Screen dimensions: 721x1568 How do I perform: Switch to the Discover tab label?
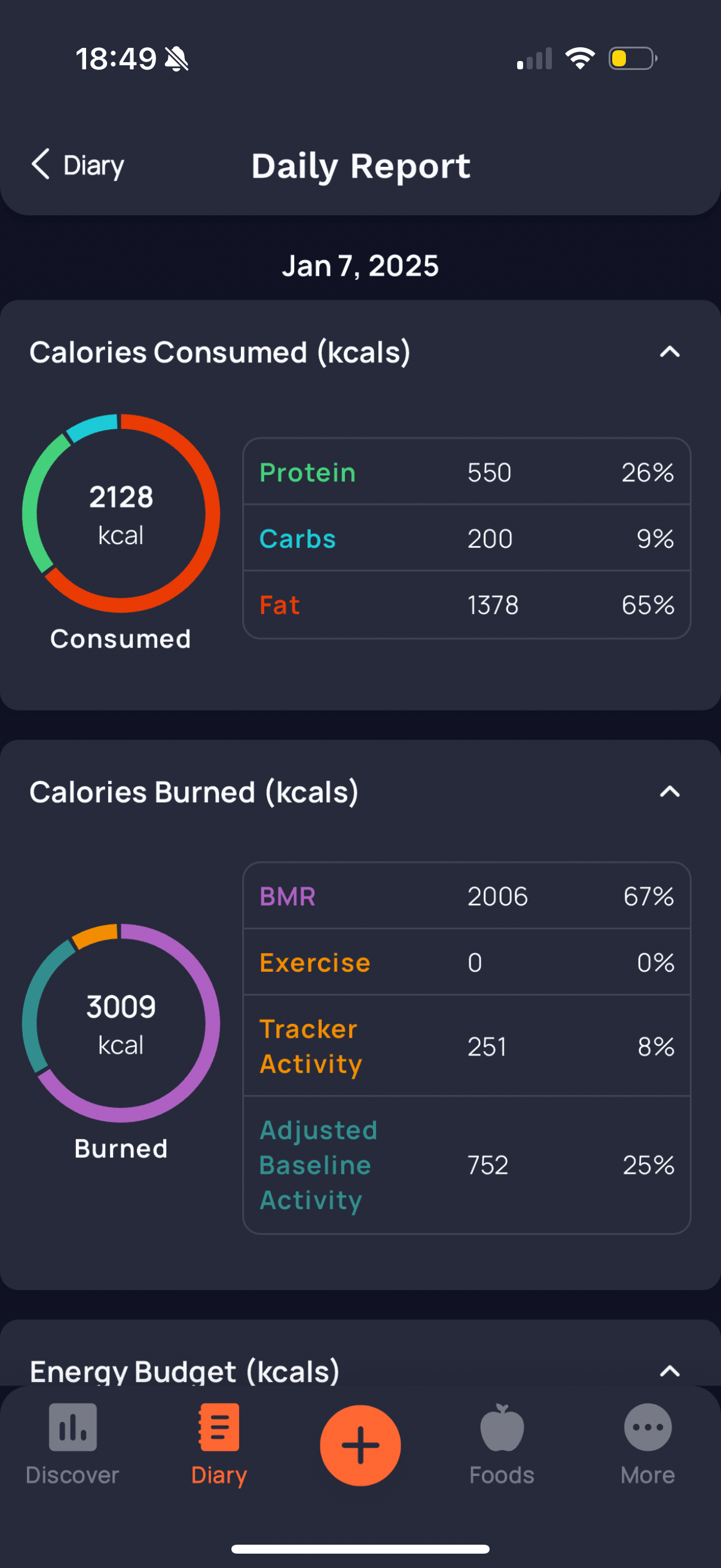(72, 1475)
